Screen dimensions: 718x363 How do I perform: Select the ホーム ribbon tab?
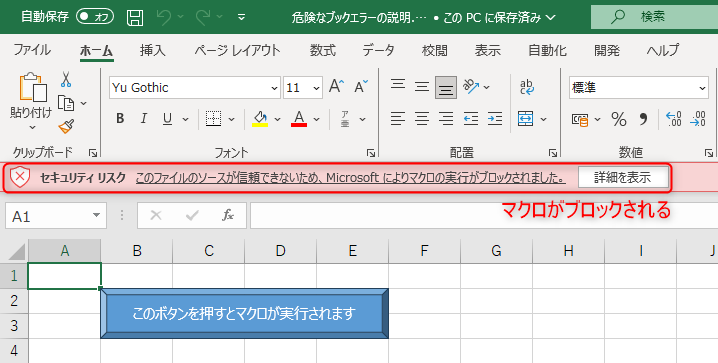click(x=96, y=50)
